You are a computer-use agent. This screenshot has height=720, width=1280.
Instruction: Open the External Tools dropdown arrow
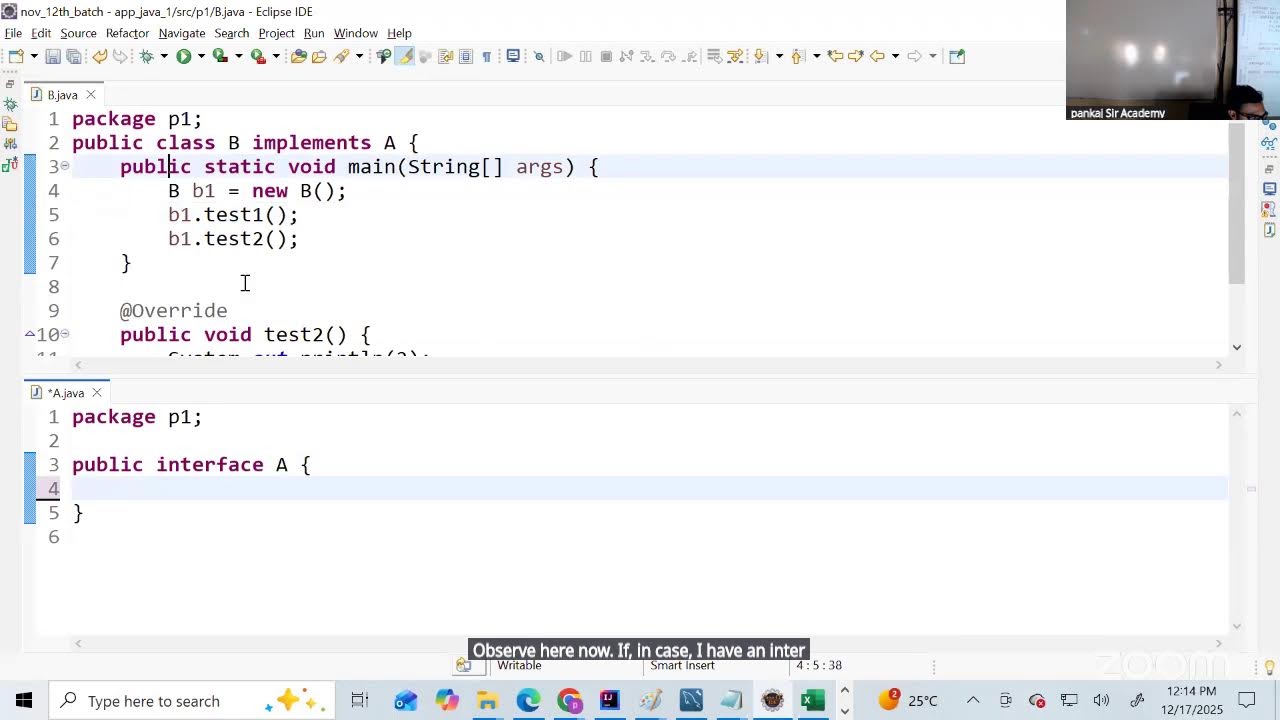click(x=276, y=56)
